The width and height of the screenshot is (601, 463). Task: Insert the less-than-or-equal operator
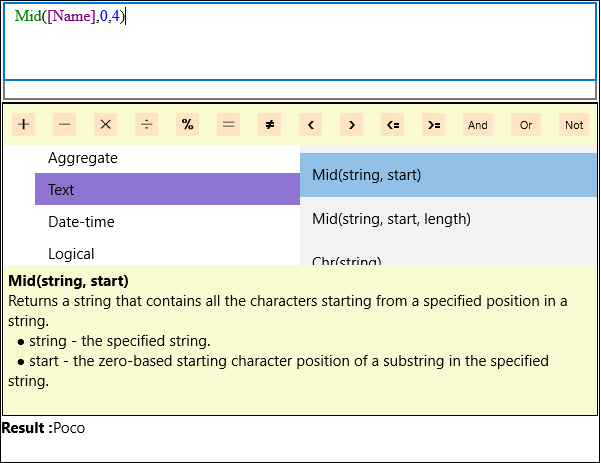click(392, 125)
